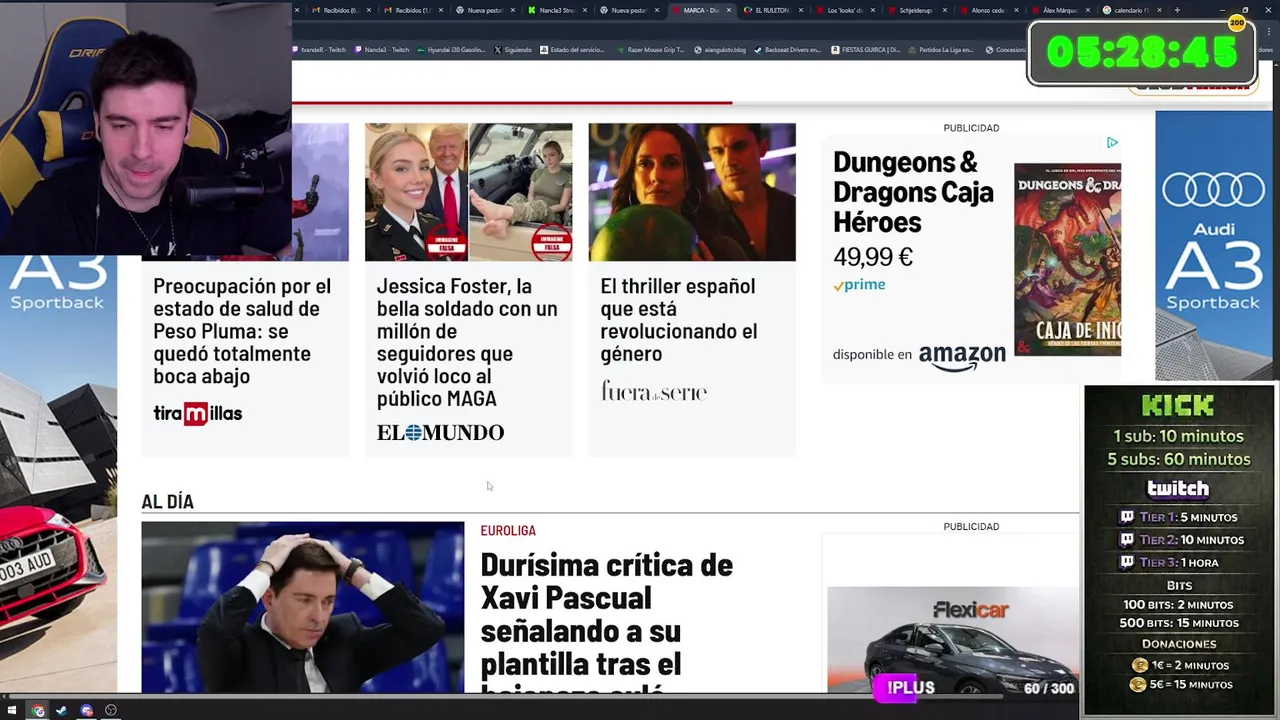The width and height of the screenshot is (1280, 720).
Task: Open the FIESTAS GUIRCA bookmark
Action: pyautogui.click(x=866, y=49)
